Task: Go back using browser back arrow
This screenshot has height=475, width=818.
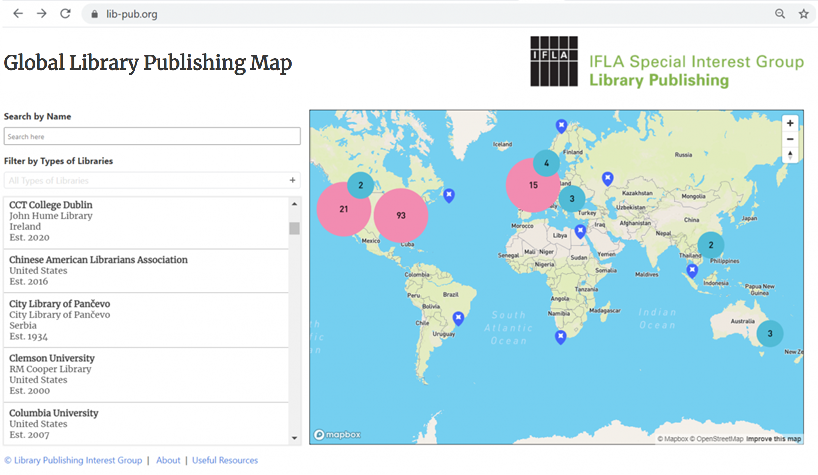Action: 18,14
